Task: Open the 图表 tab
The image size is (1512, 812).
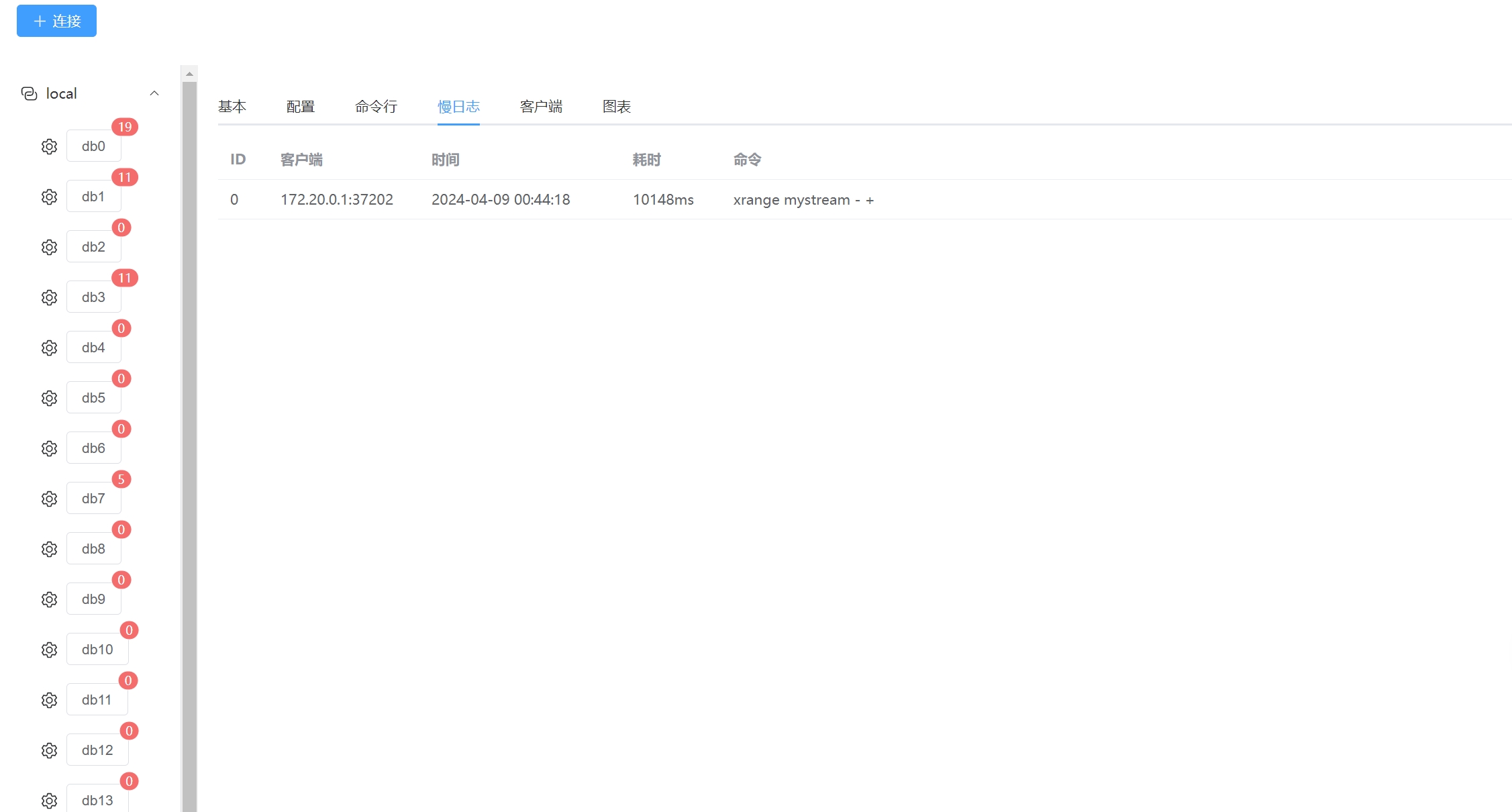Action: pos(616,107)
